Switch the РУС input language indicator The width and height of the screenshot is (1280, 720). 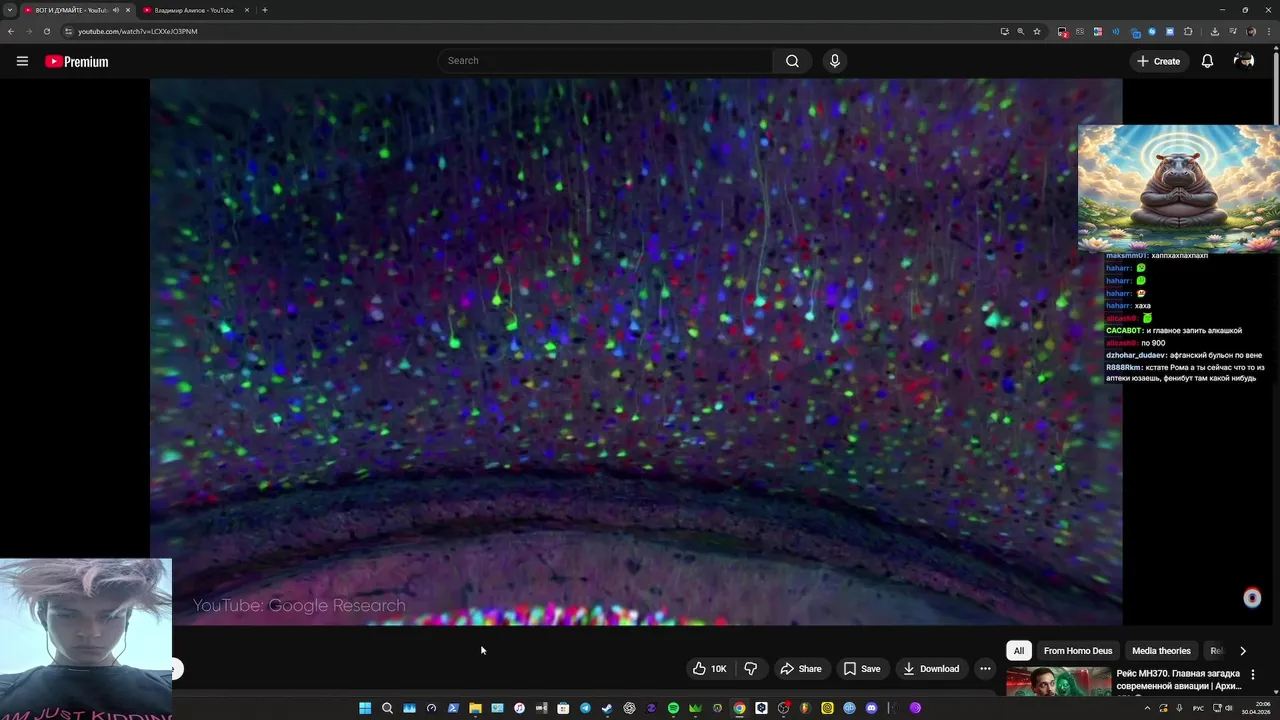1198,708
